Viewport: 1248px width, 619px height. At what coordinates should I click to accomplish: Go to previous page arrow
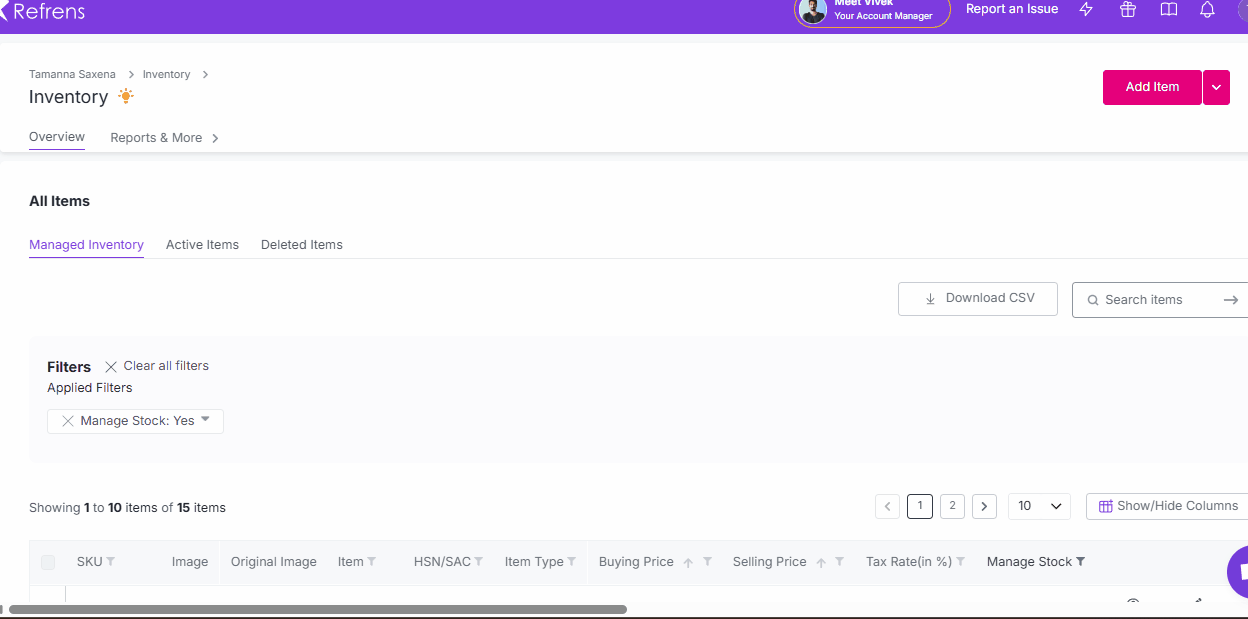click(887, 507)
